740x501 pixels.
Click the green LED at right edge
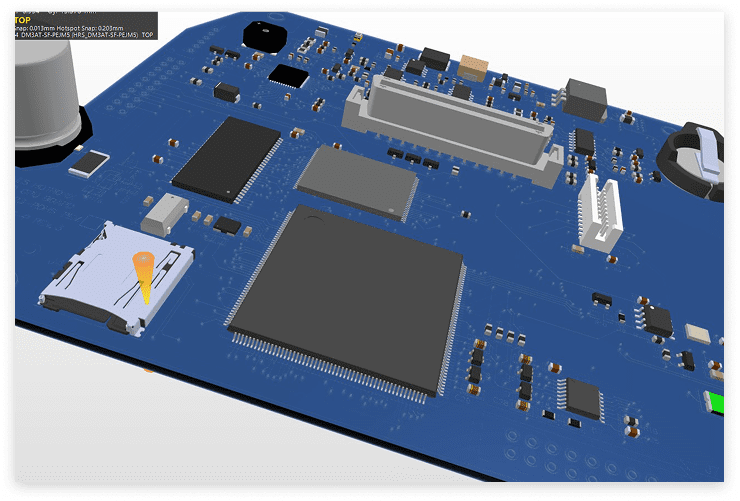click(715, 403)
